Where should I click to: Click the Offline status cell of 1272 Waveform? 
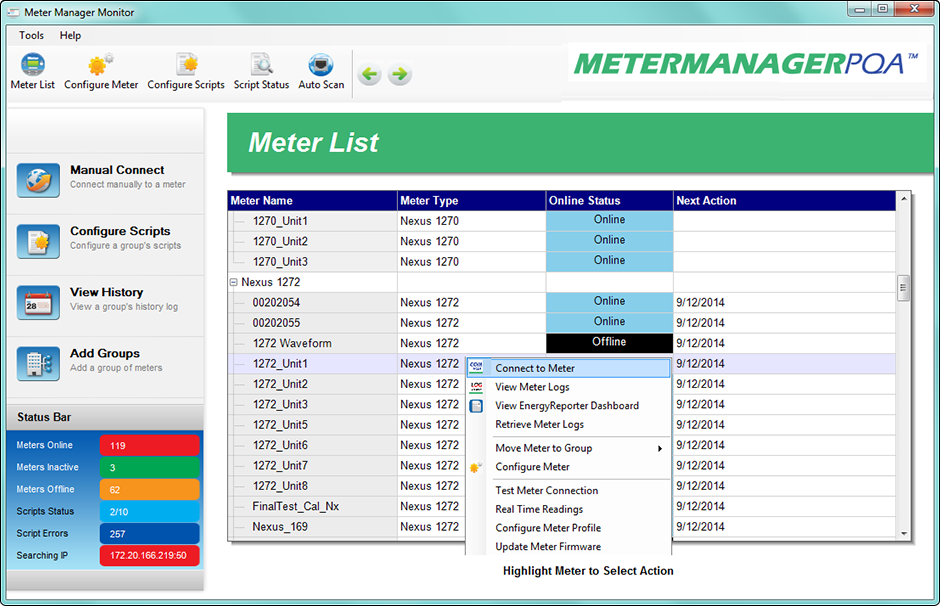[609, 343]
